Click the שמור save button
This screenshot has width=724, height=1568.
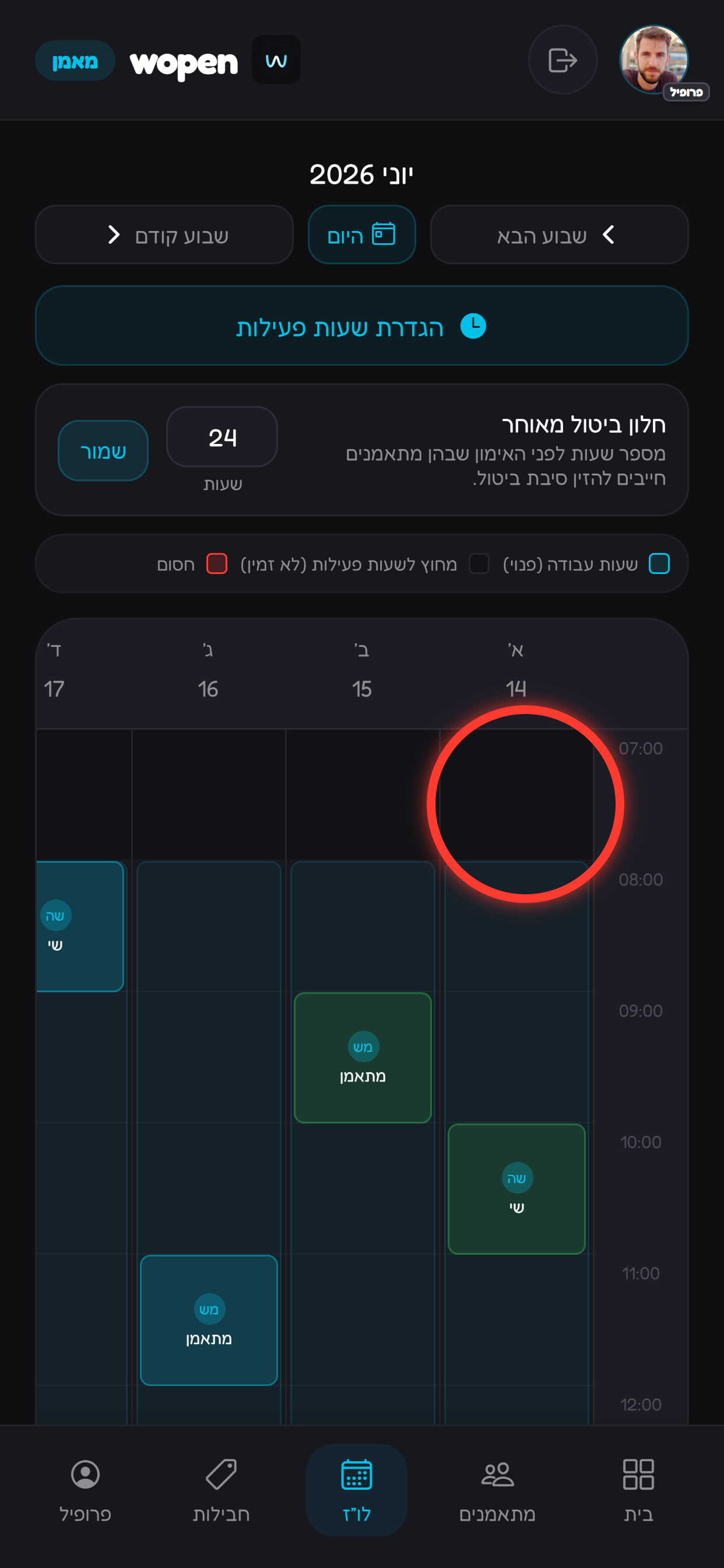[103, 450]
